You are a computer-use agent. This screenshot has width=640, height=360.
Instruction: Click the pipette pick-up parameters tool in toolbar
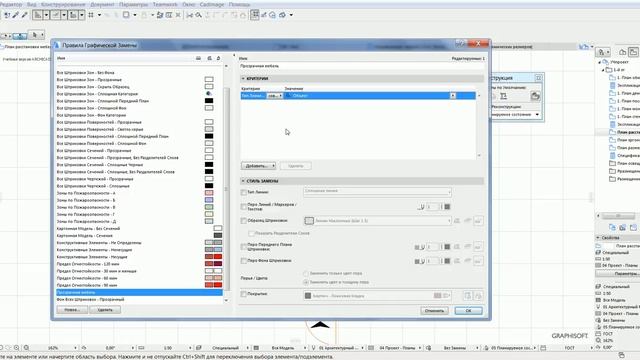(x=16, y=15)
